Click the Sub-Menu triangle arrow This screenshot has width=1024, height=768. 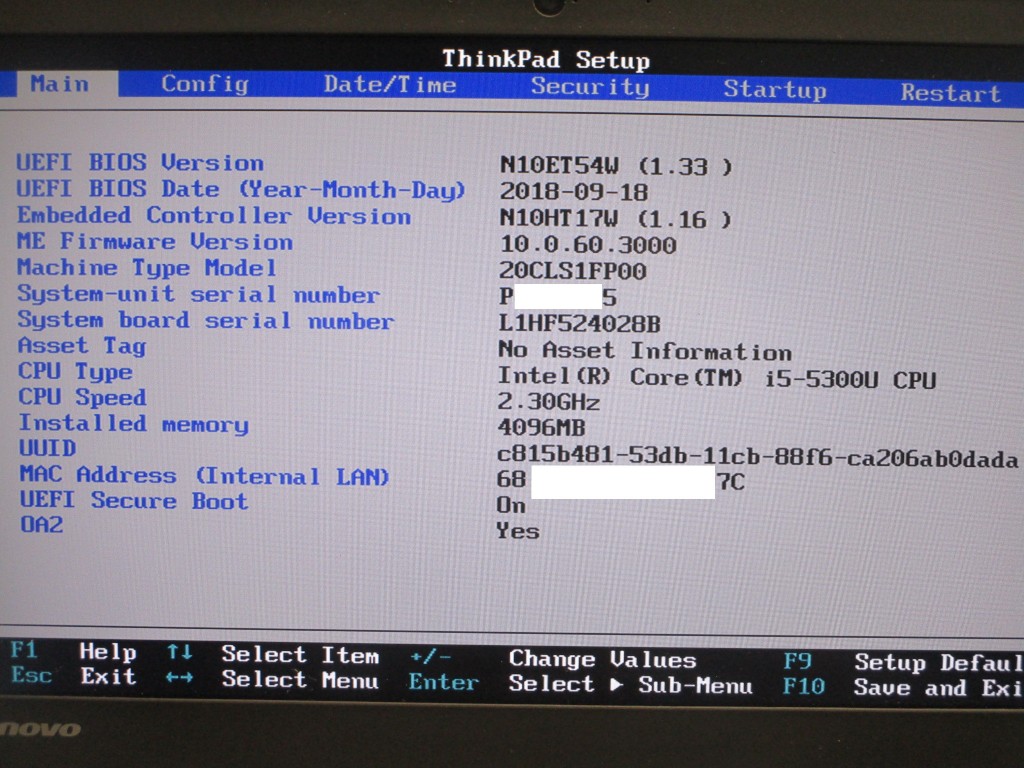pyautogui.click(x=617, y=685)
